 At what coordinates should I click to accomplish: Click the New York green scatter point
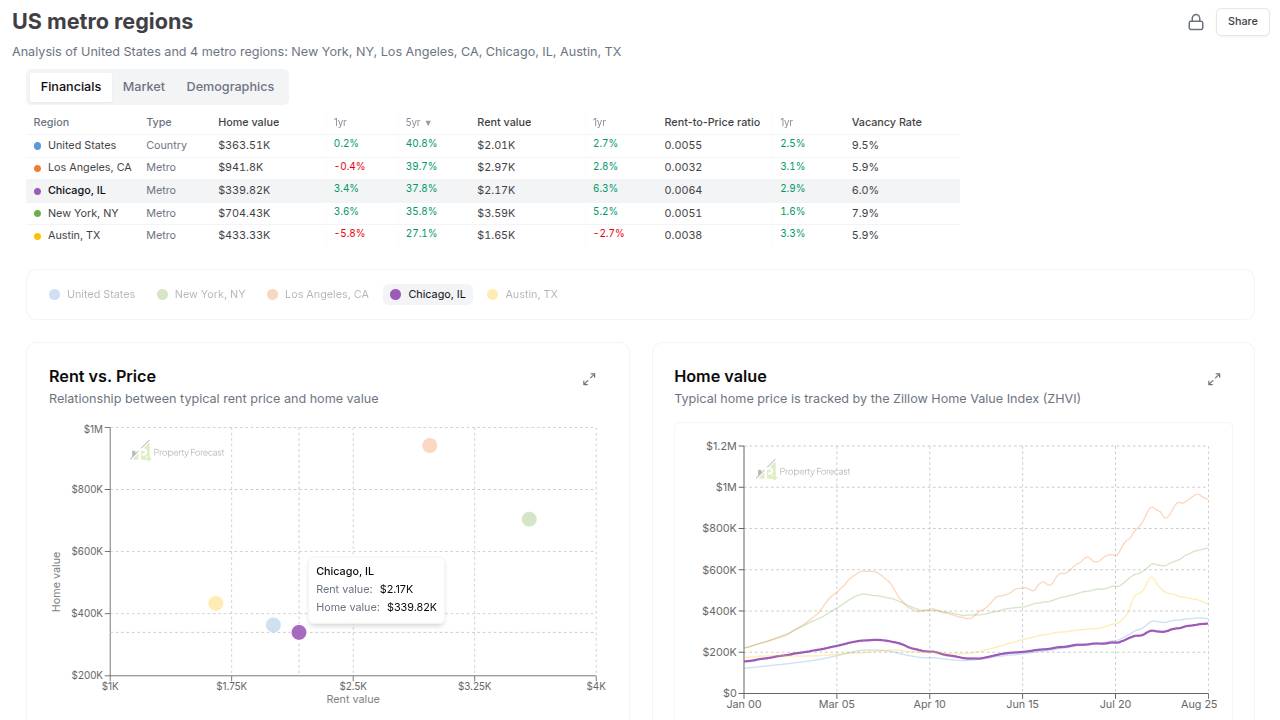pyautogui.click(x=529, y=519)
